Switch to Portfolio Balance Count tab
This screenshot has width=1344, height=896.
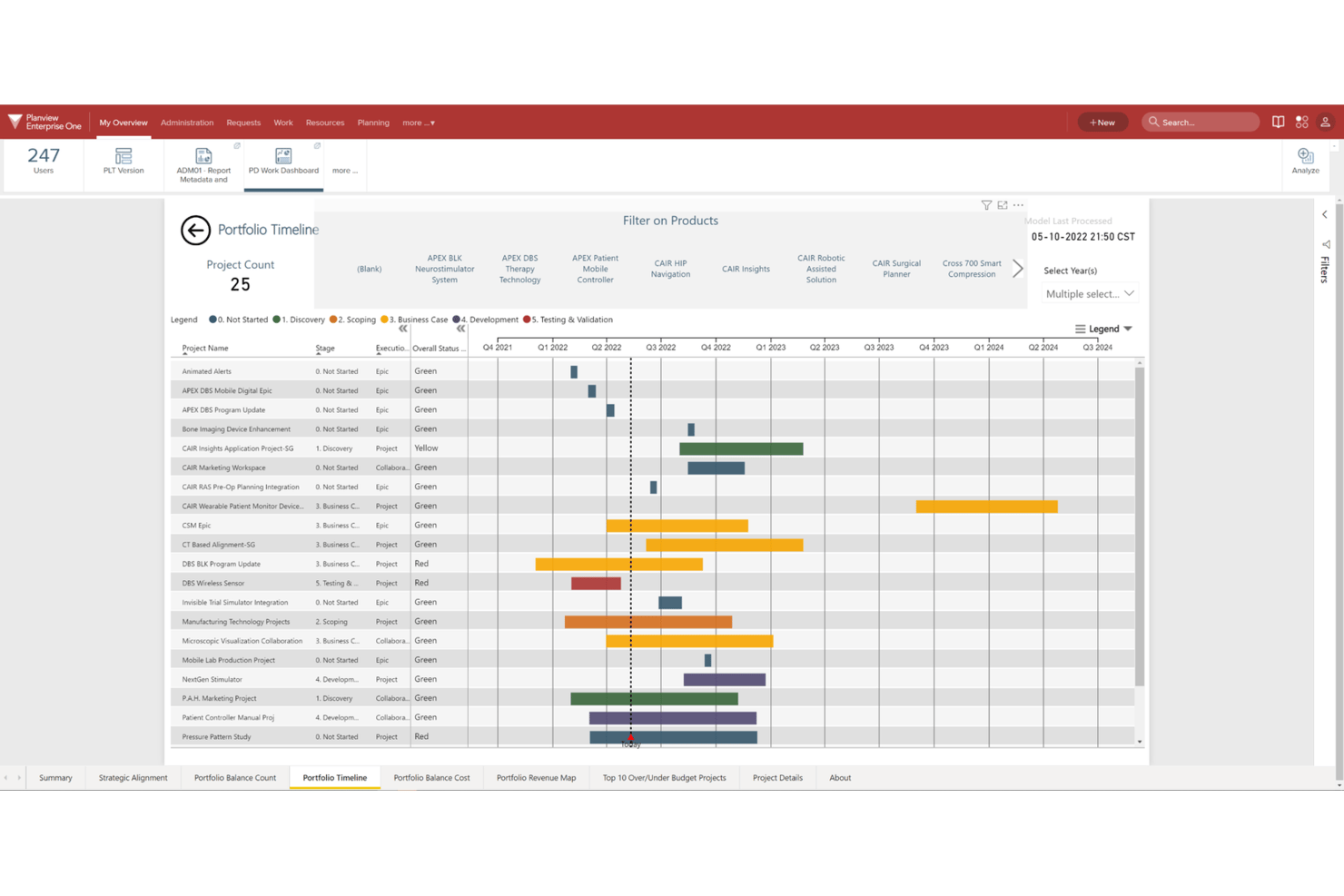(x=235, y=778)
